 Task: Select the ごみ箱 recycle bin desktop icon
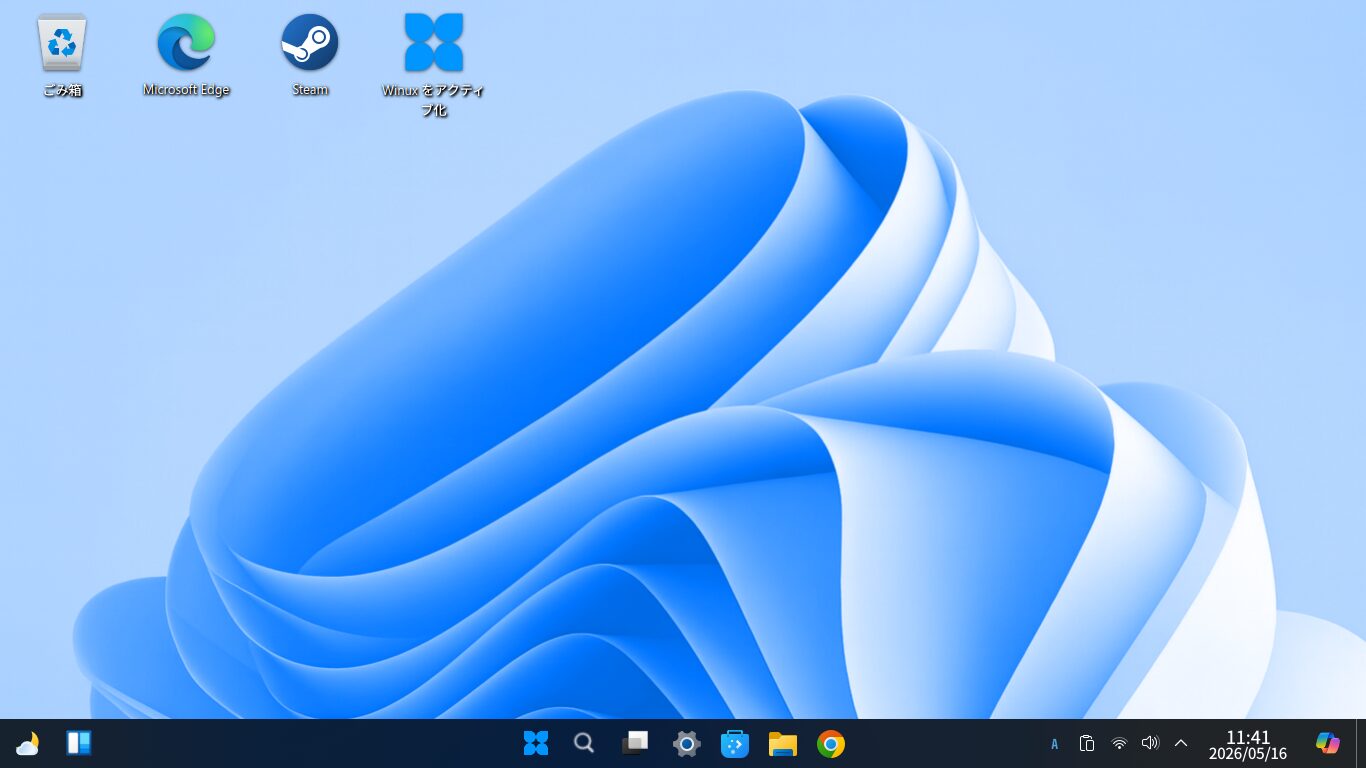(x=62, y=56)
